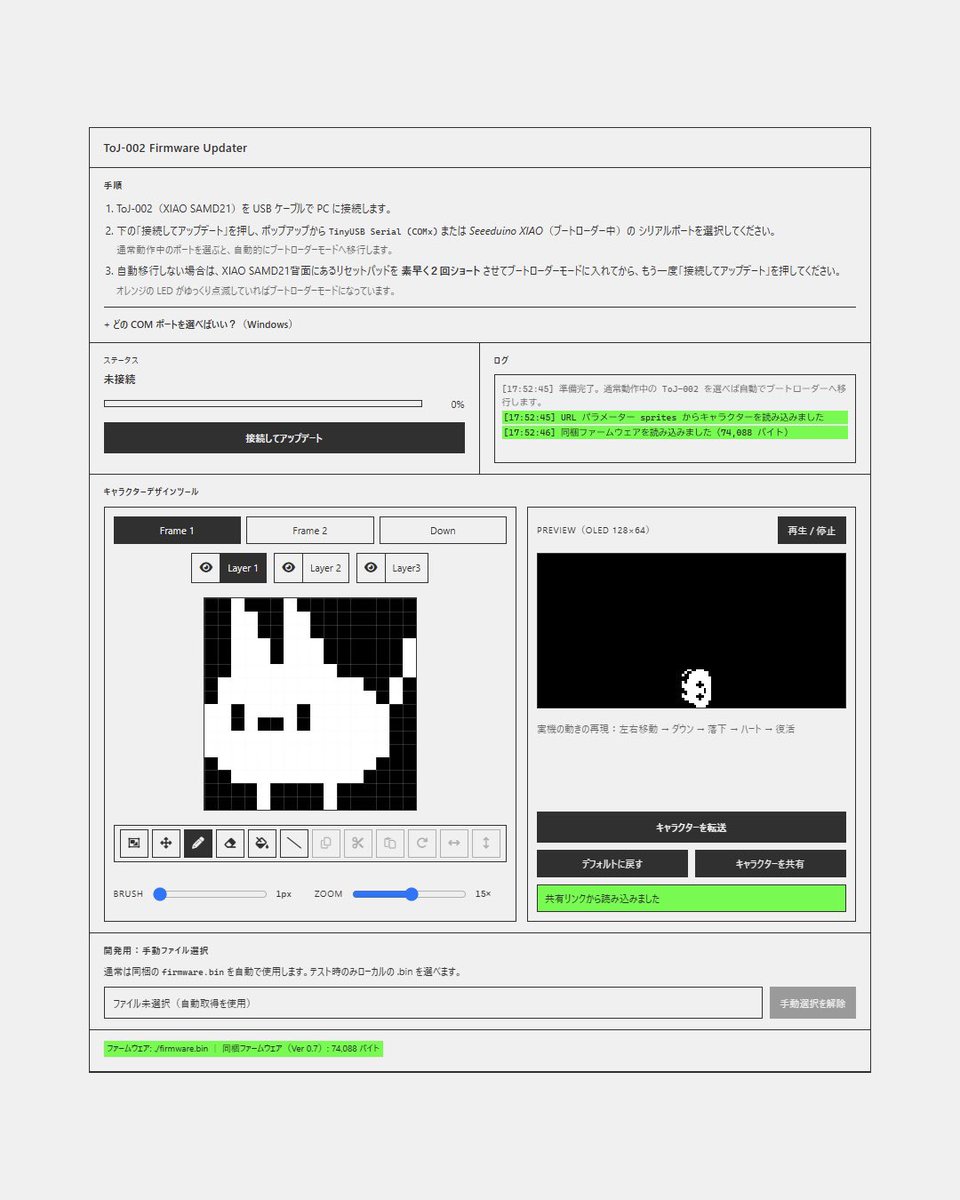960x1200 pixels.
Task: Switch to the Frame 2 tab
Action: (310, 530)
